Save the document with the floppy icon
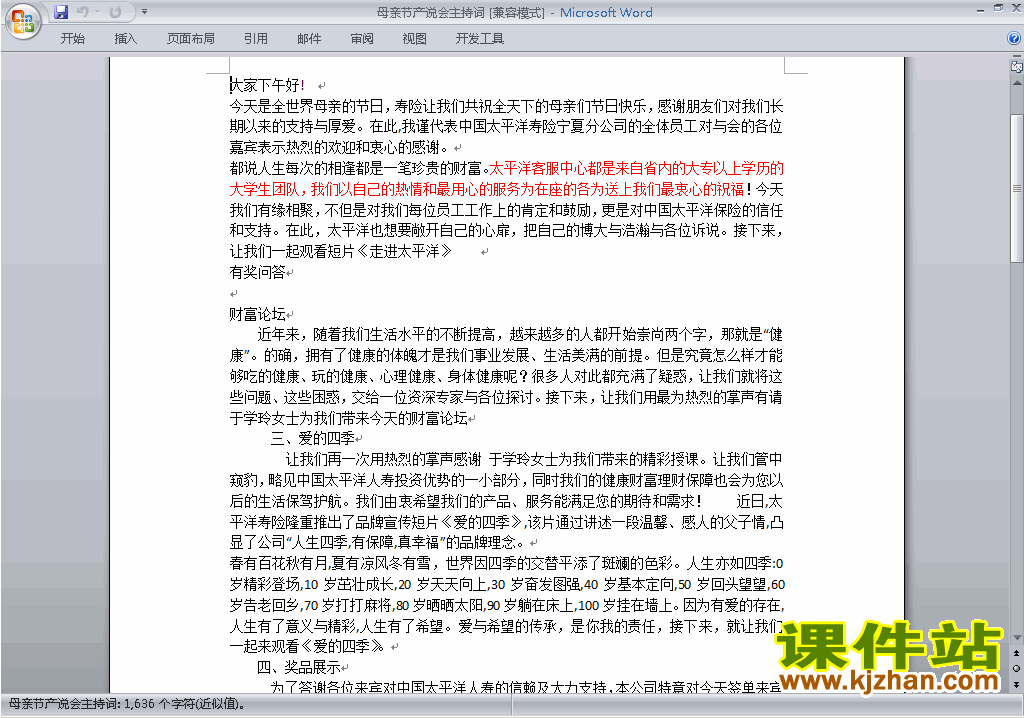 click(x=61, y=12)
